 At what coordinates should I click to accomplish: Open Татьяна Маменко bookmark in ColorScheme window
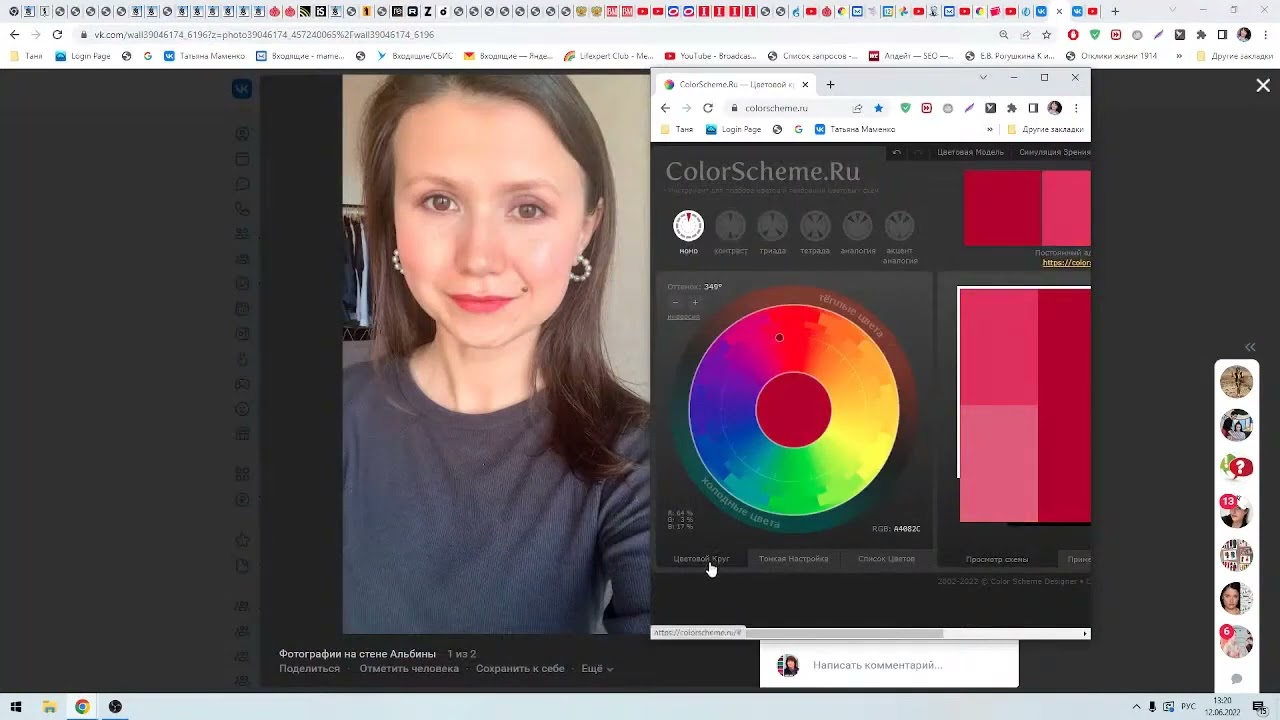pos(855,129)
